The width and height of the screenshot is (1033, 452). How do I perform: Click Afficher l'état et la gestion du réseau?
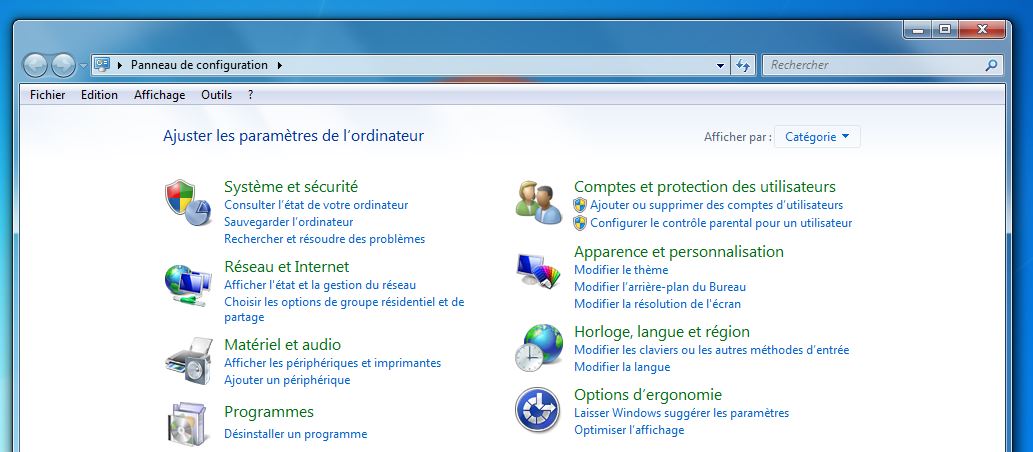[x=320, y=285]
